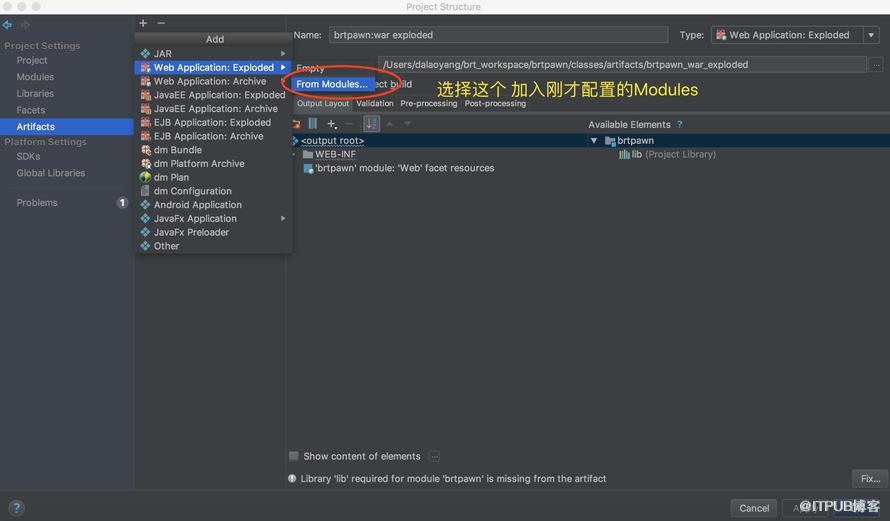
Task: Switch to Validation tab
Action: pos(375,103)
